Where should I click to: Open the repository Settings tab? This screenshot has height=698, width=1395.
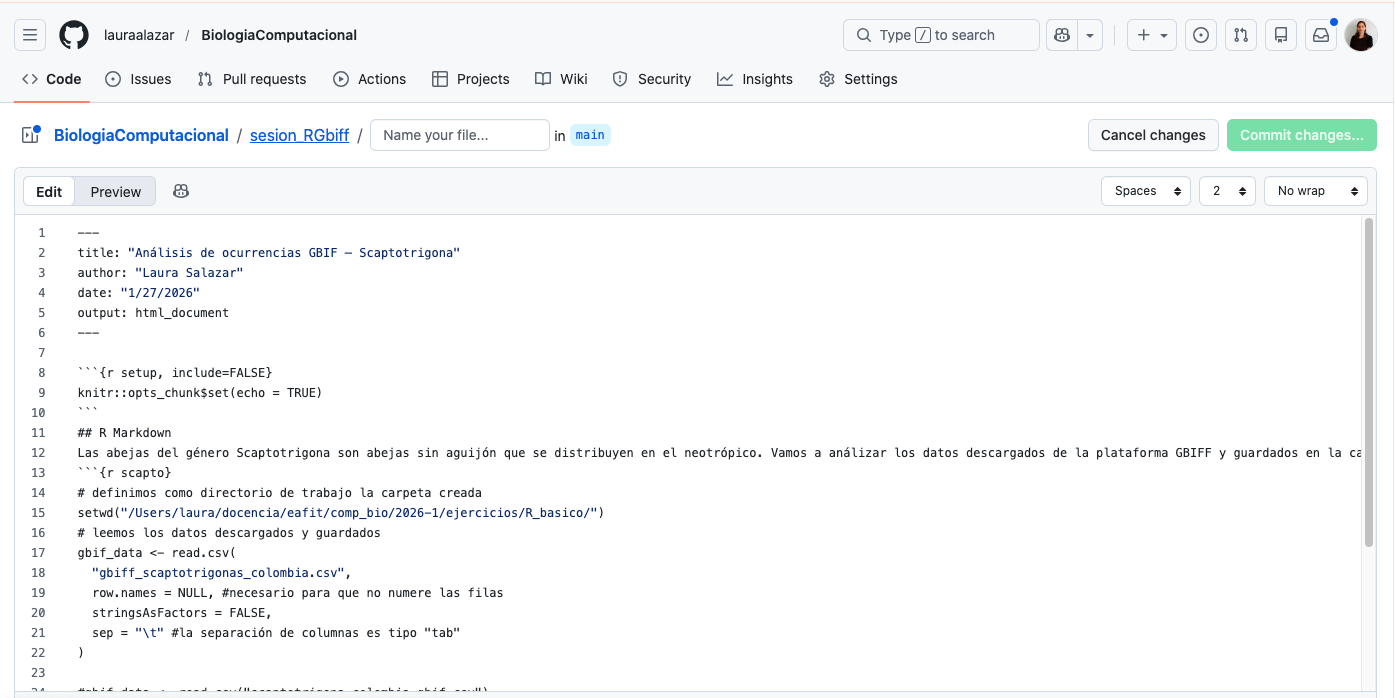coord(858,79)
